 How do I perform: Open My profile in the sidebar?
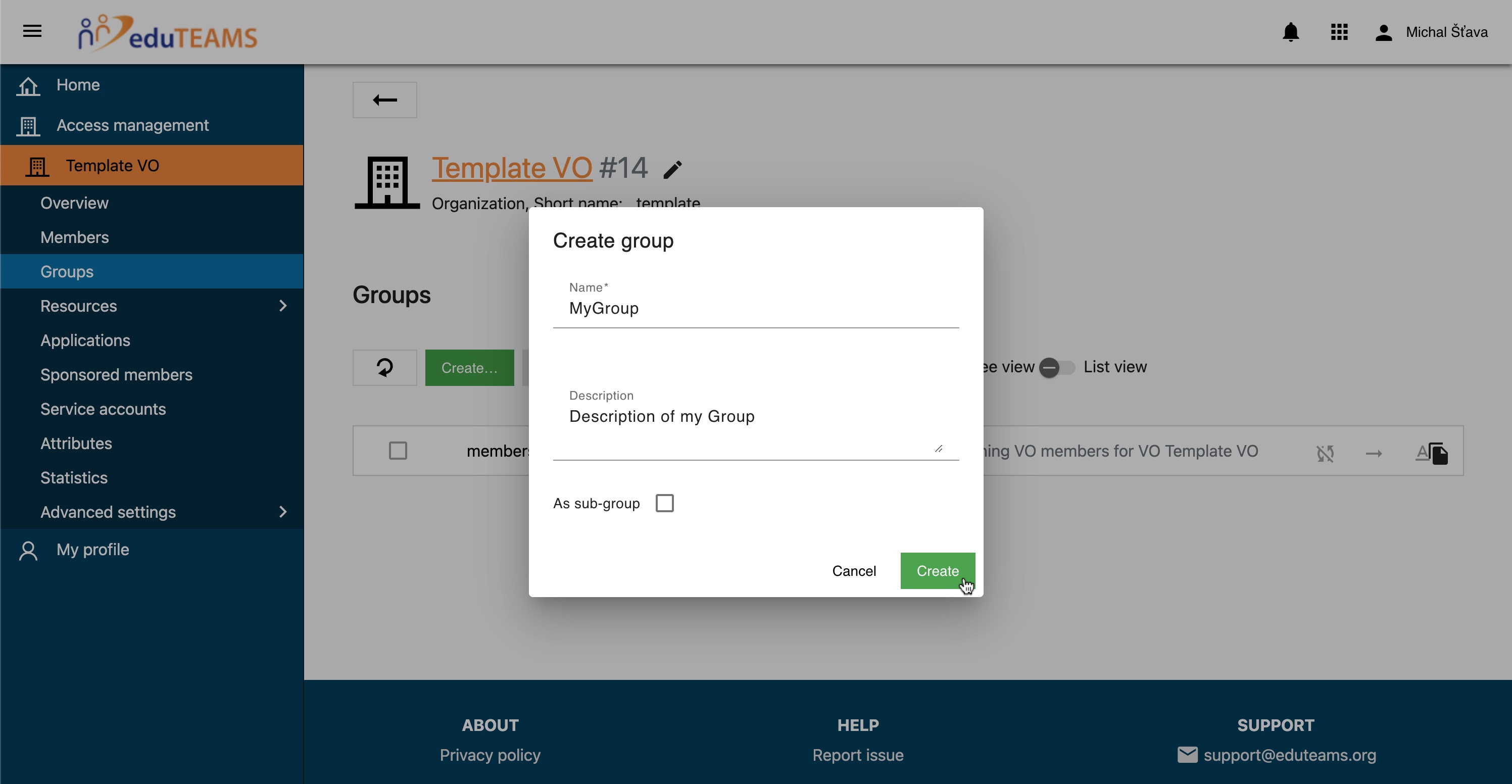pyautogui.click(x=152, y=550)
